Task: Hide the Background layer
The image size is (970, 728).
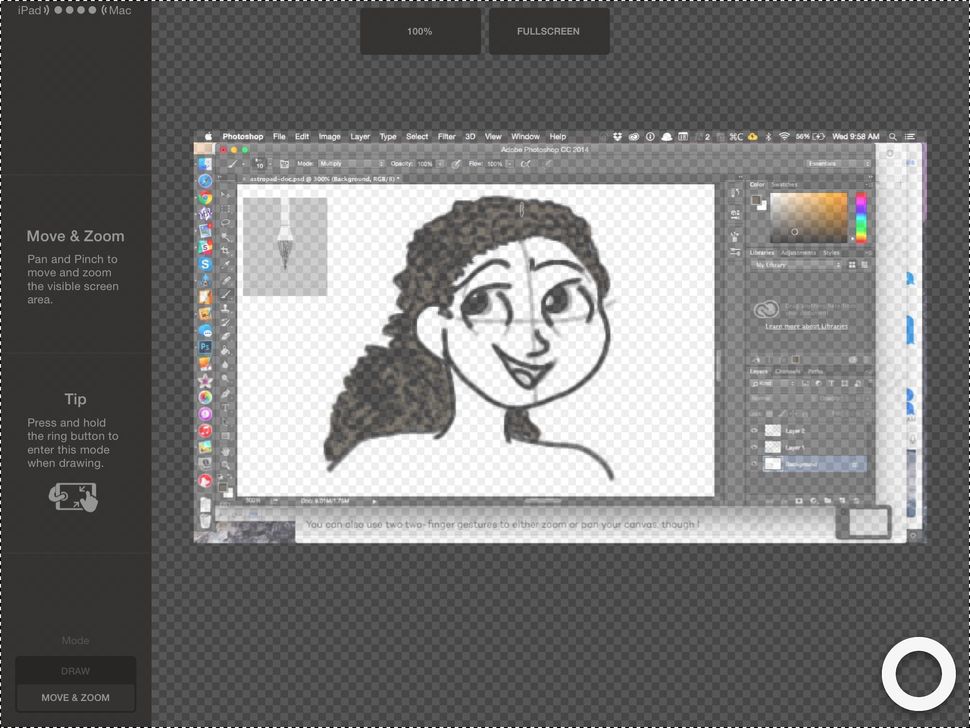Action: tap(754, 463)
